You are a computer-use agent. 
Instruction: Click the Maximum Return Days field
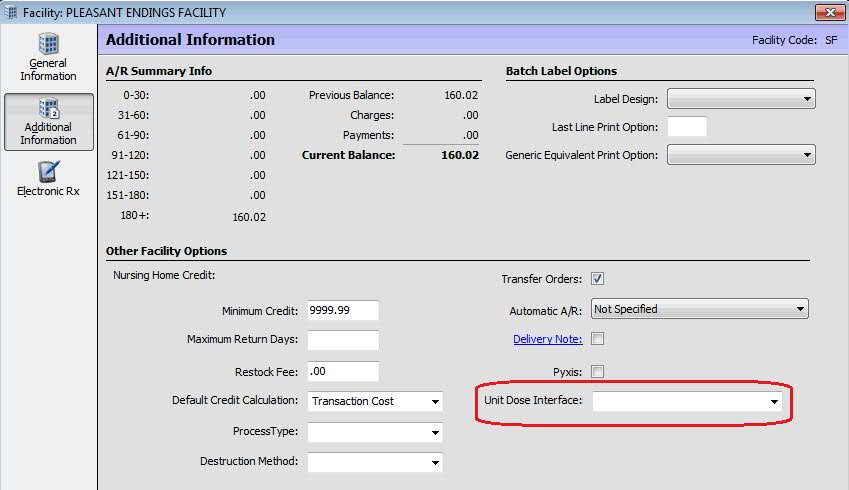[x=343, y=340]
